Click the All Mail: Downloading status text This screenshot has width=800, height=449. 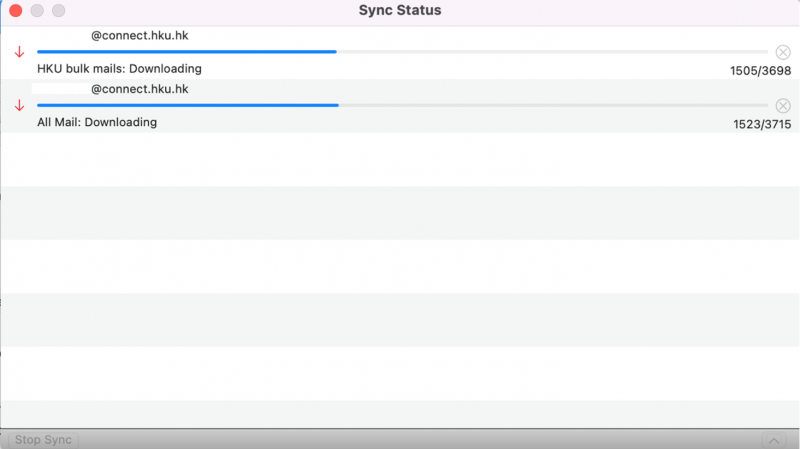pos(97,122)
